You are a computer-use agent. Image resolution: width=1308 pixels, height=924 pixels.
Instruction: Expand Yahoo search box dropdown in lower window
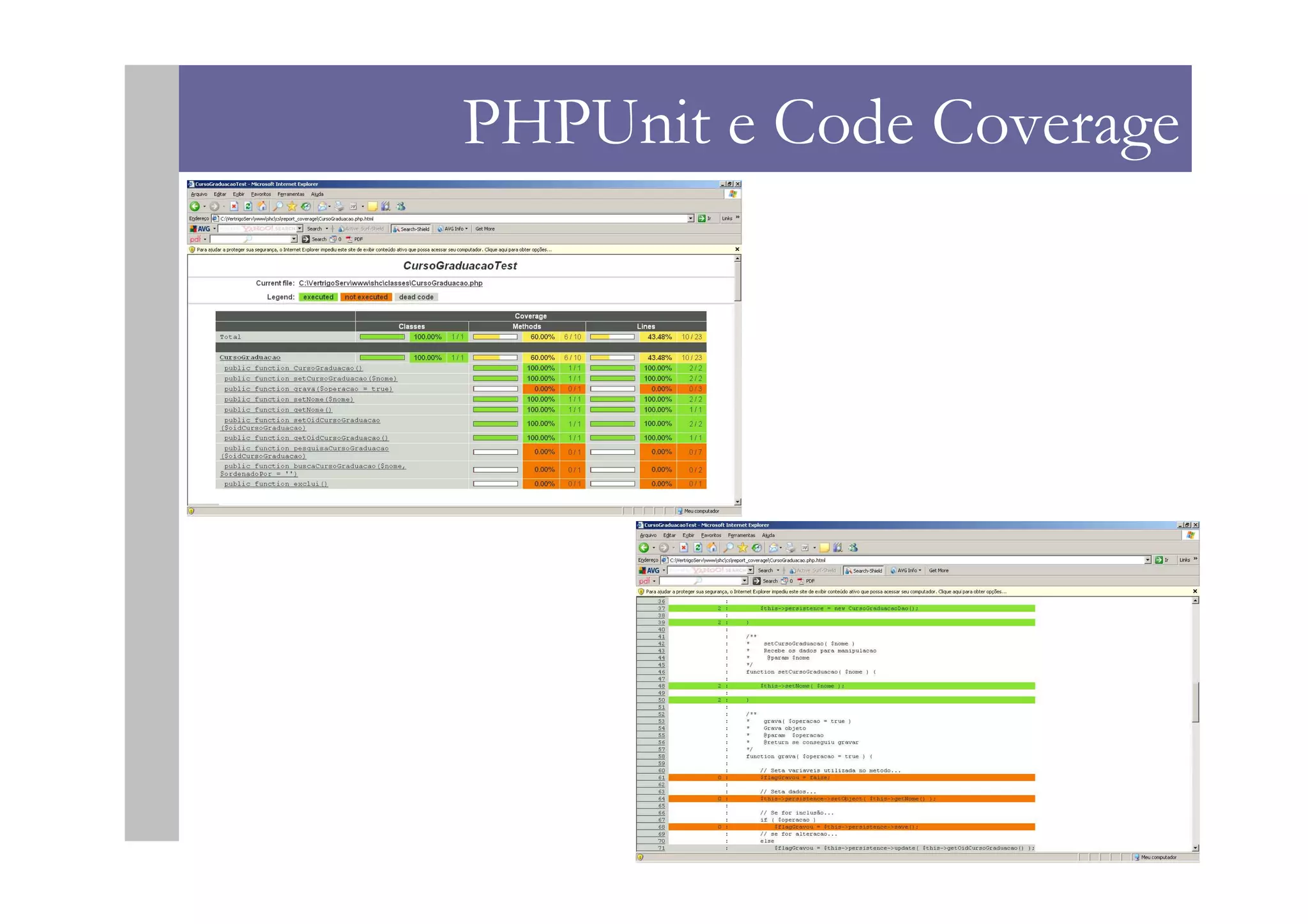tap(750, 570)
